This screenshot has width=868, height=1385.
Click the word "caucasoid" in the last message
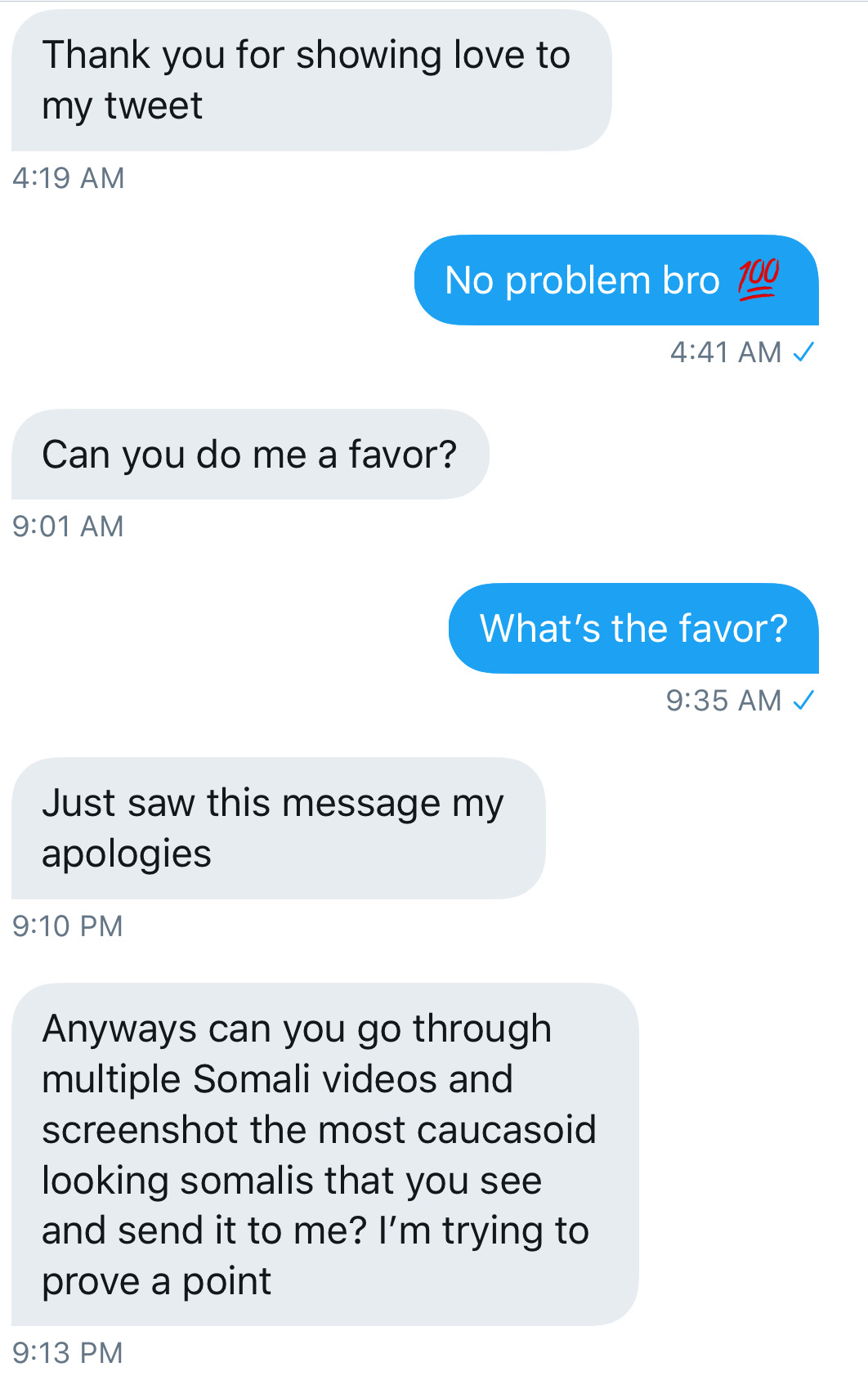coord(507,1130)
